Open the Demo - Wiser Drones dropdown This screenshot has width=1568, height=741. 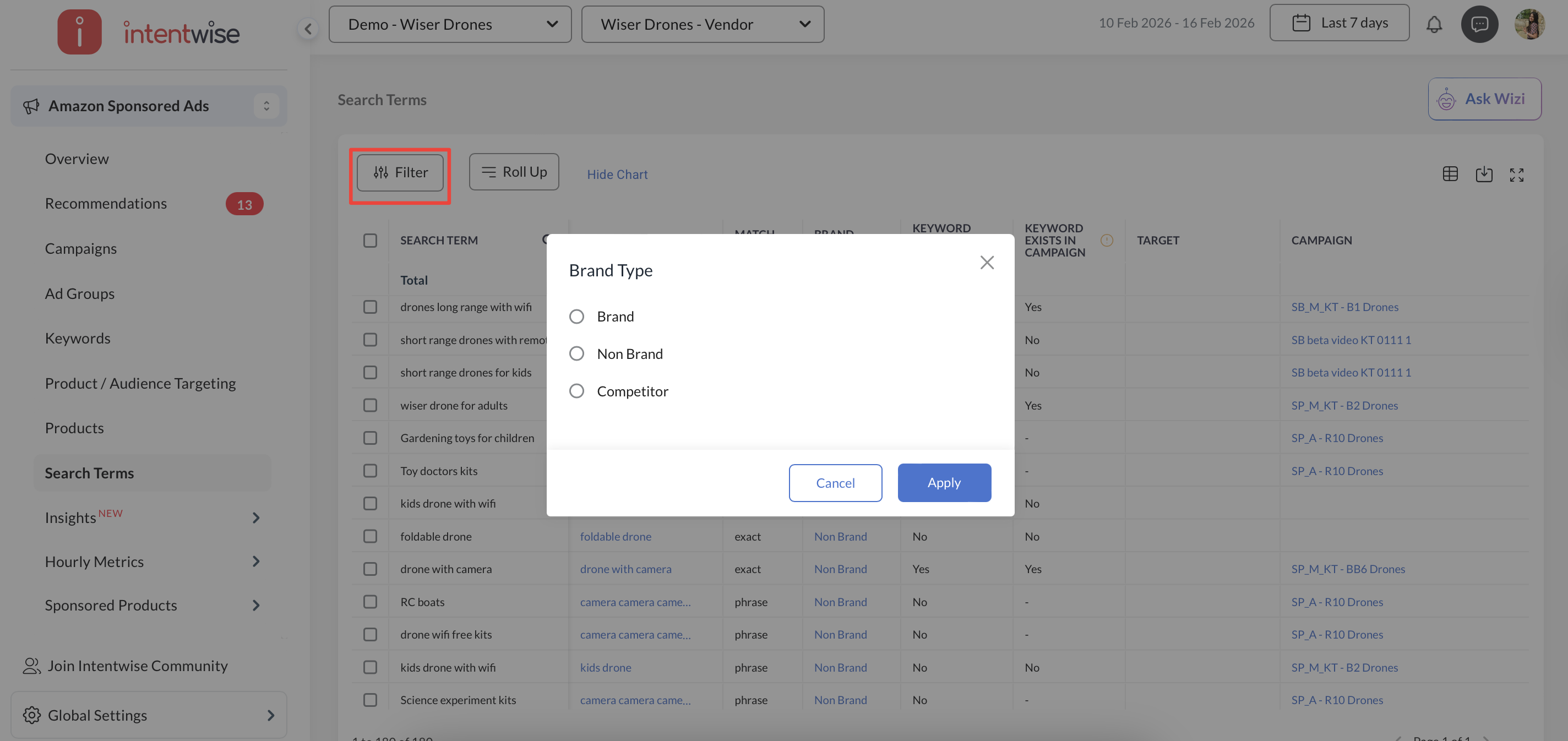pyautogui.click(x=450, y=24)
